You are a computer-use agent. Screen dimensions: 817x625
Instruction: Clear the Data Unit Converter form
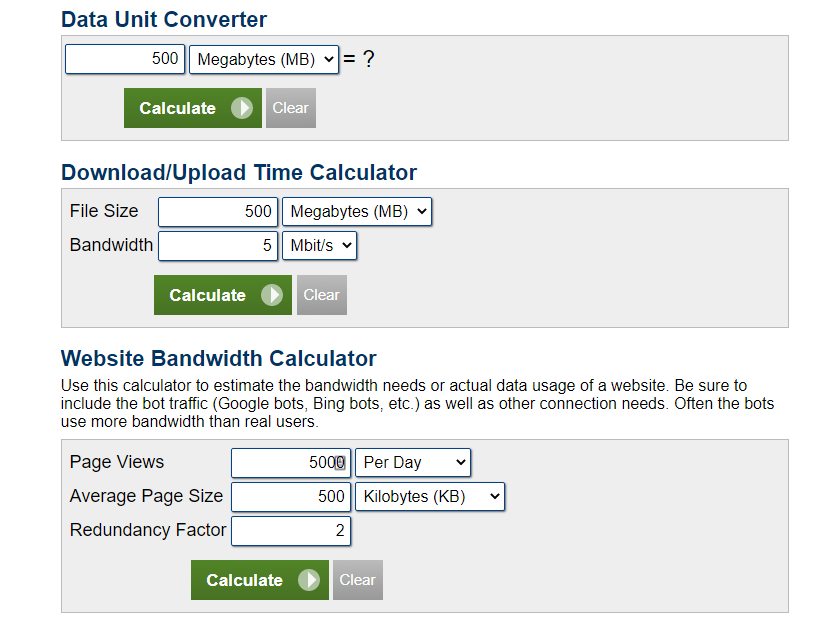(291, 108)
